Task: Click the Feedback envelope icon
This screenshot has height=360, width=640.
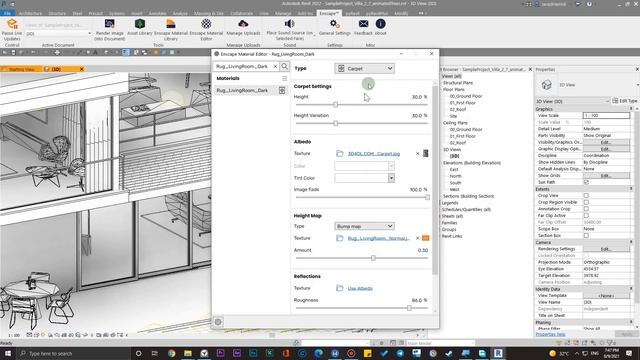Action: pos(363,24)
